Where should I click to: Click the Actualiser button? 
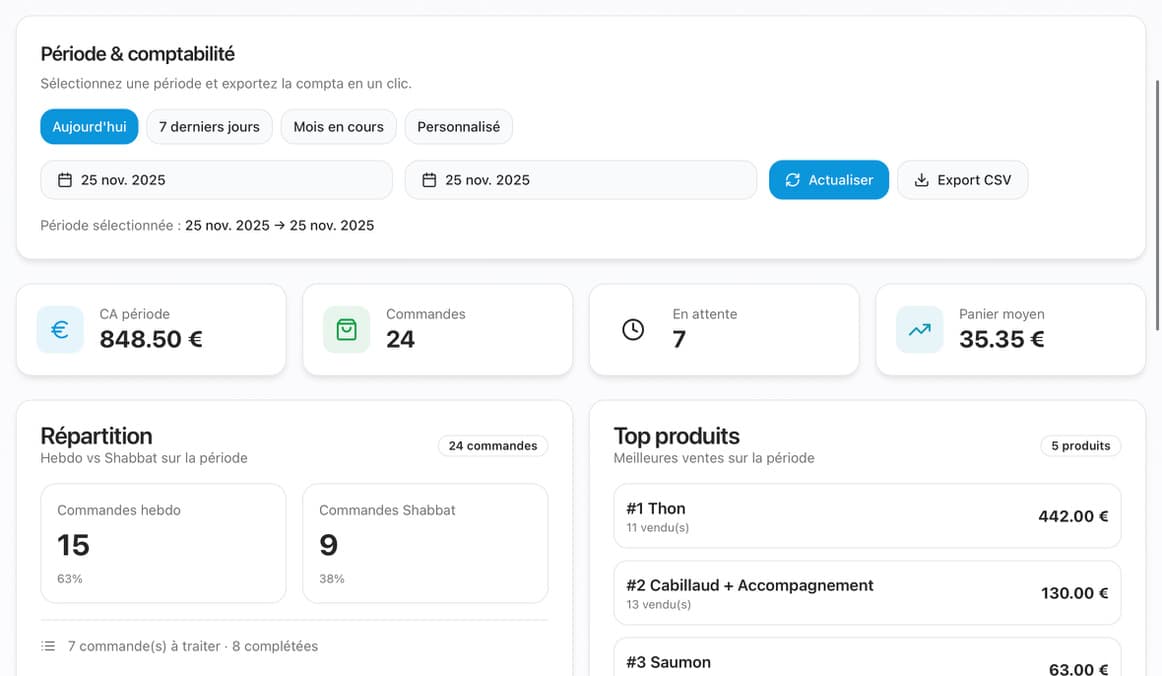tap(829, 180)
